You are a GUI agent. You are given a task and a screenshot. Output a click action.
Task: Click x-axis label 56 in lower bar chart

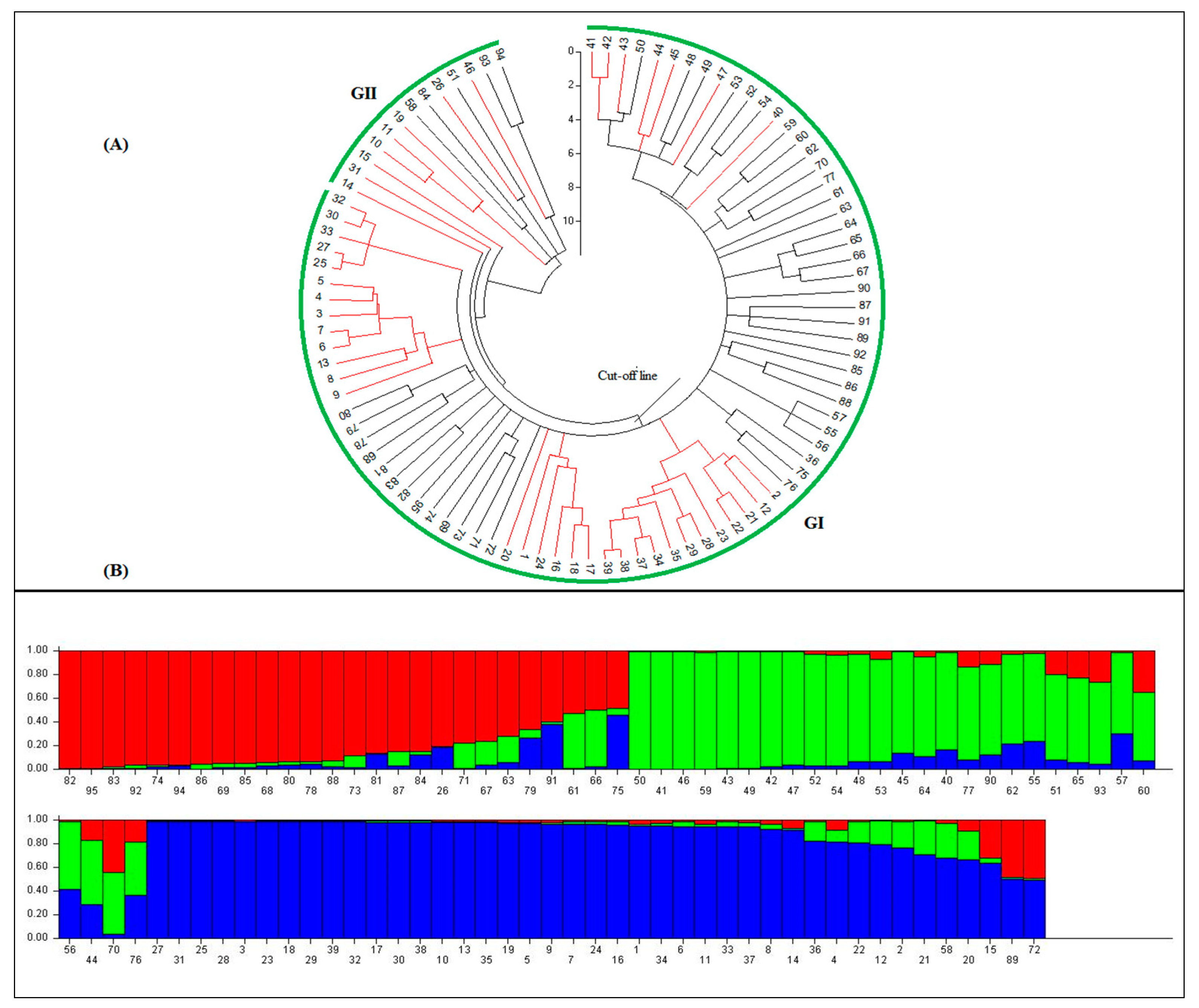coord(70,949)
